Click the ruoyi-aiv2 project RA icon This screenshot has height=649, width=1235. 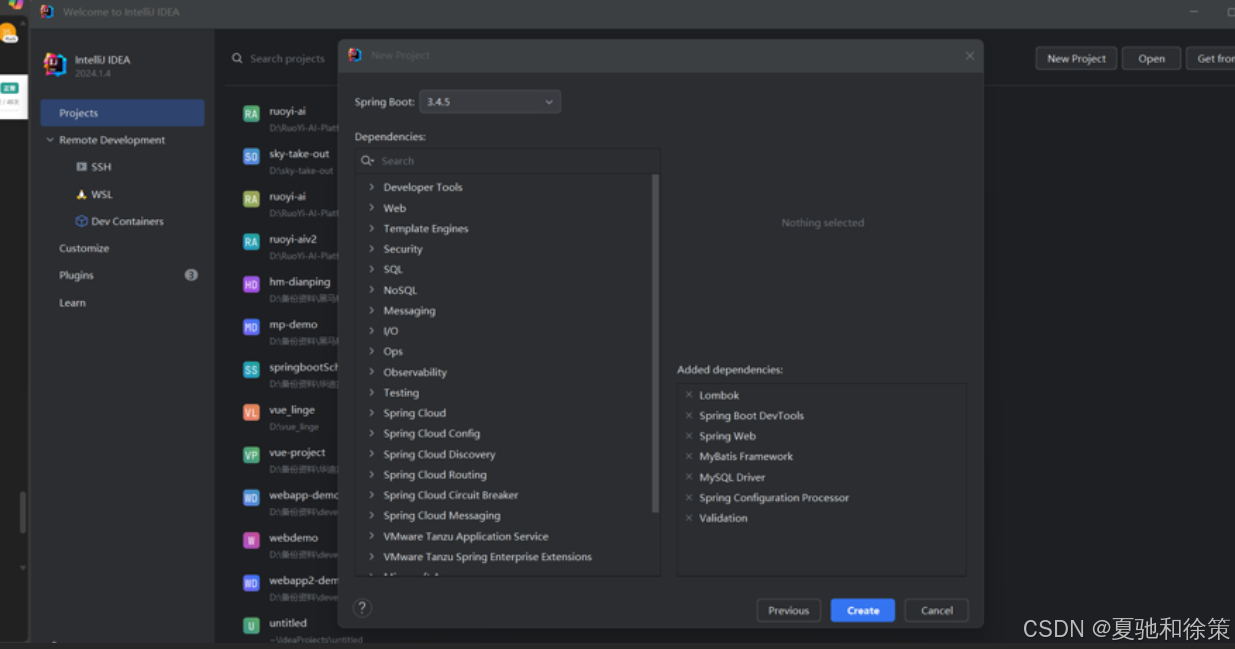[x=251, y=241]
